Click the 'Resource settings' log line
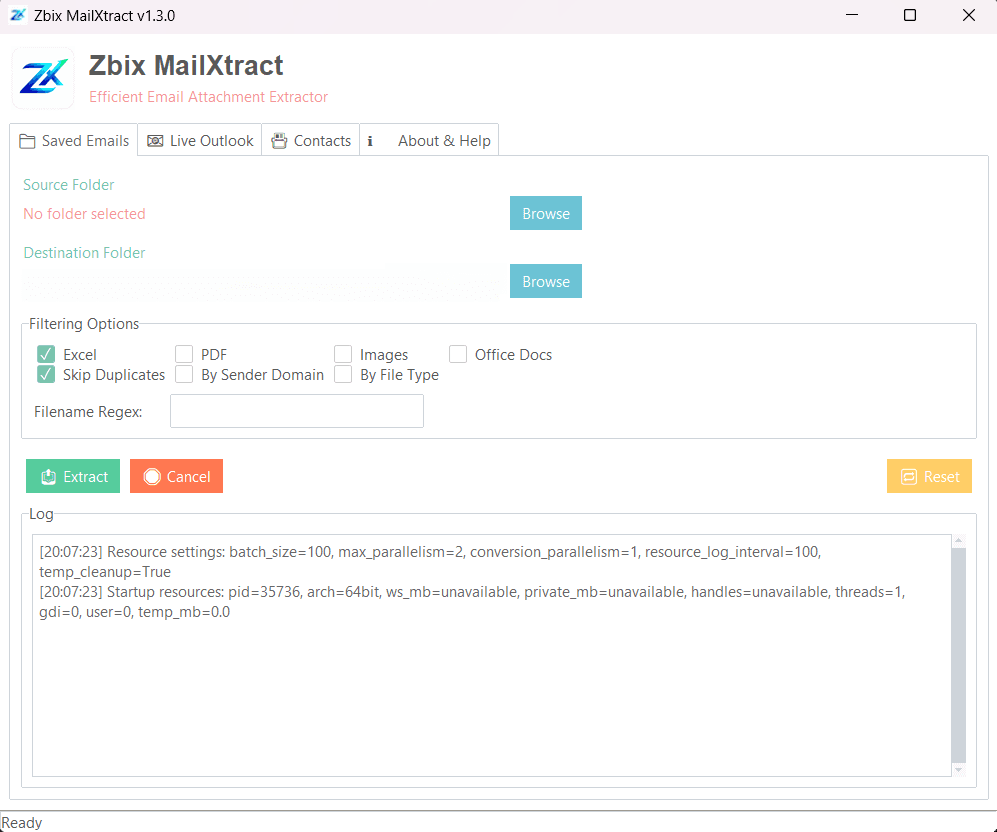Image resolution: width=997 pixels, height=832 pixels. 430,562
